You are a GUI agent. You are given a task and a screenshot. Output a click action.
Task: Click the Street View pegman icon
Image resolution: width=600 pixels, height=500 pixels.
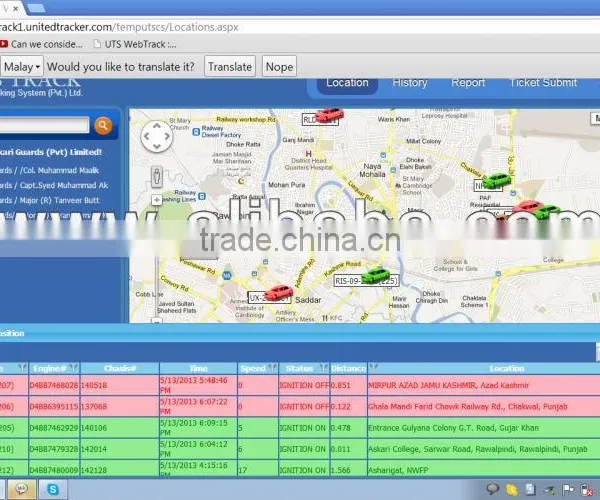(157, 177)
